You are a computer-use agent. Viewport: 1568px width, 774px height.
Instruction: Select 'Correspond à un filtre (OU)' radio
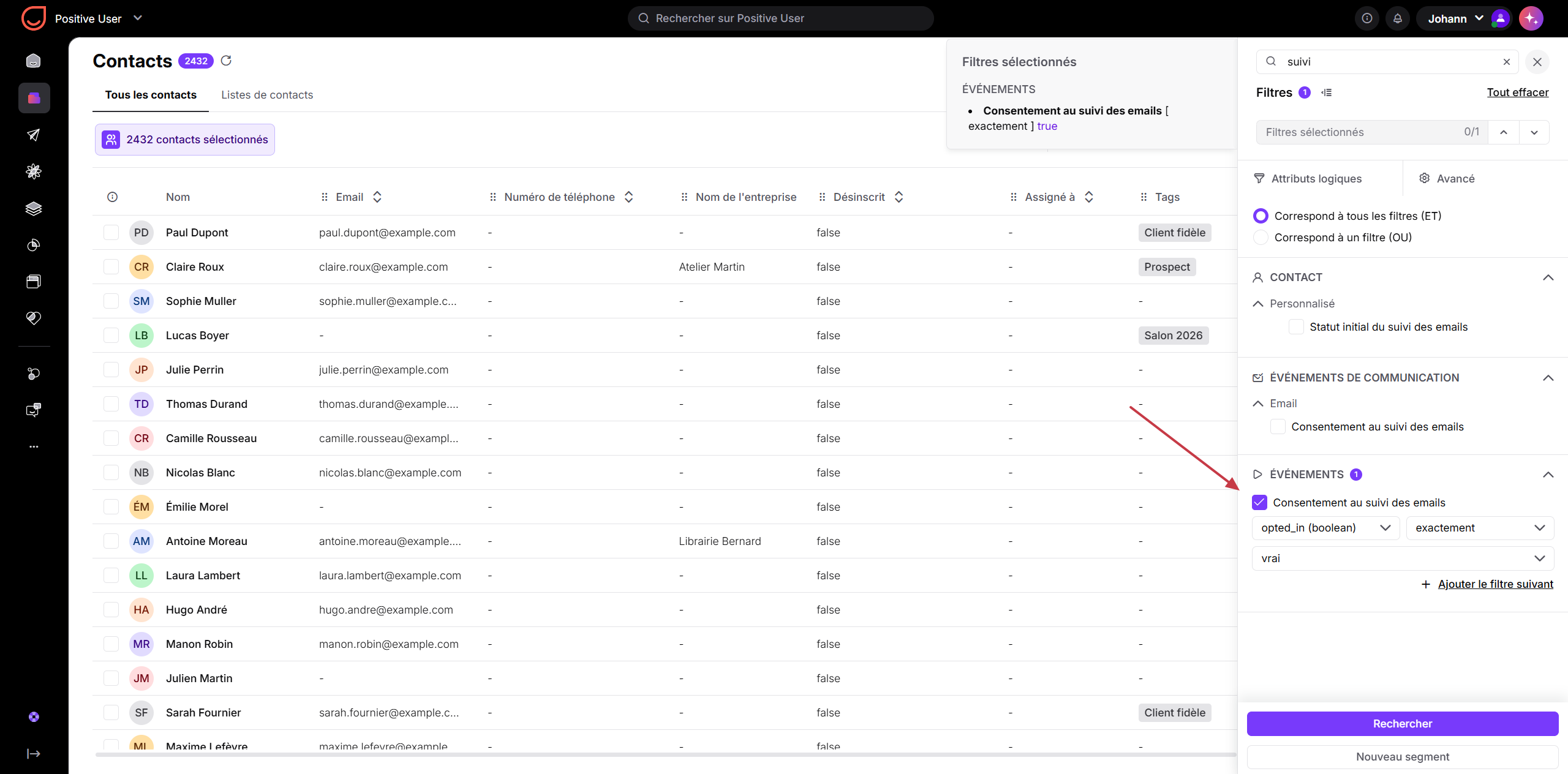[1261, 237]
